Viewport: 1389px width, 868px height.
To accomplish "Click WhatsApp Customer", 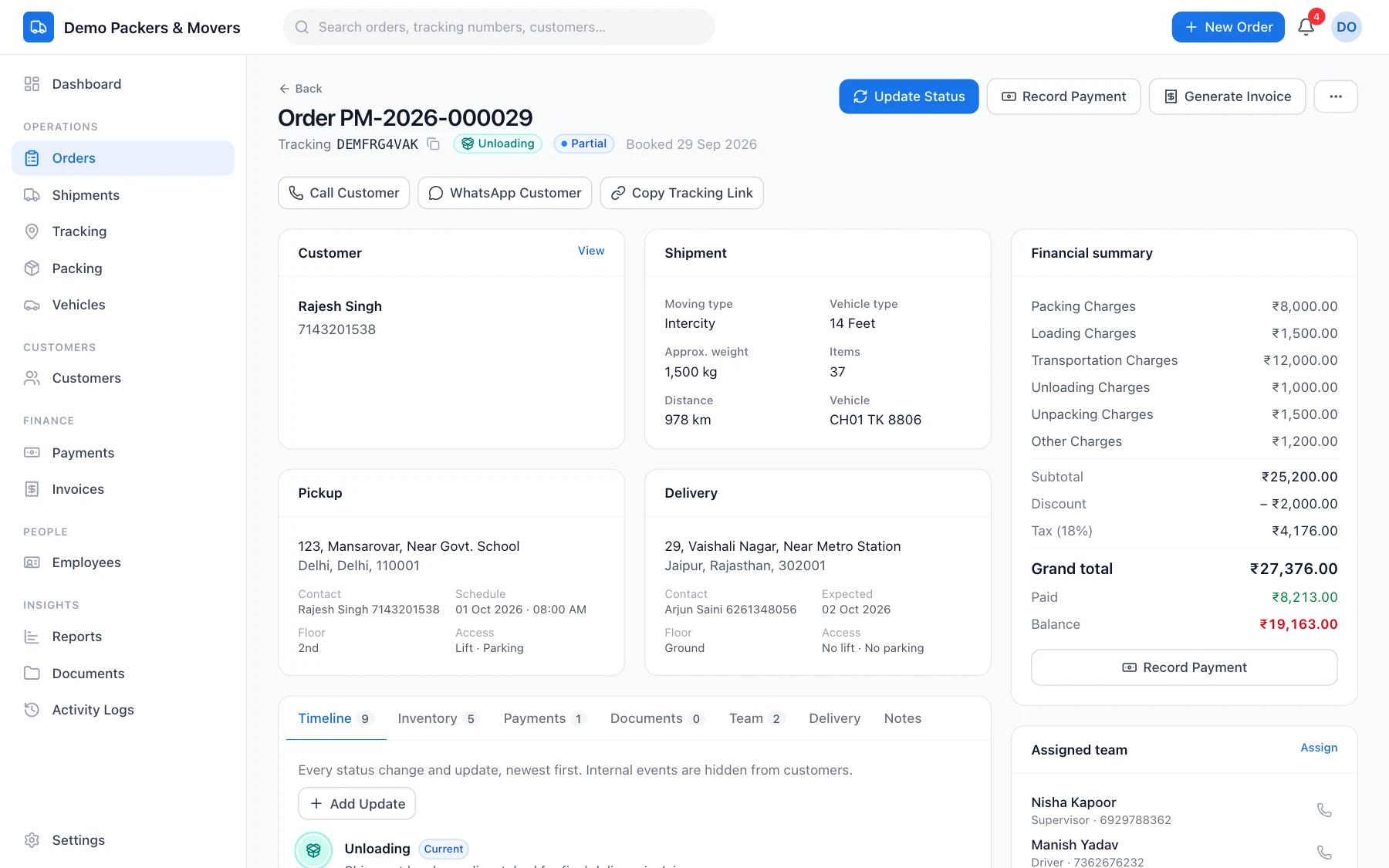I will pos(505,193).
